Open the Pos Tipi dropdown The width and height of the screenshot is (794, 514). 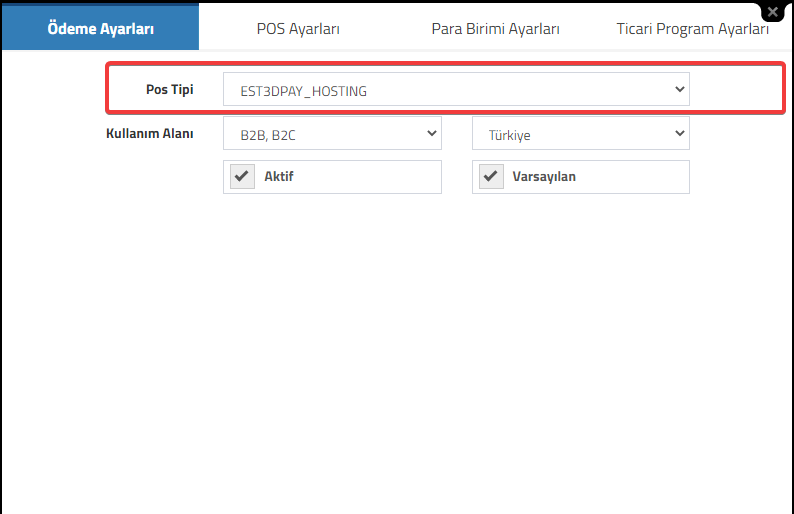456,89
